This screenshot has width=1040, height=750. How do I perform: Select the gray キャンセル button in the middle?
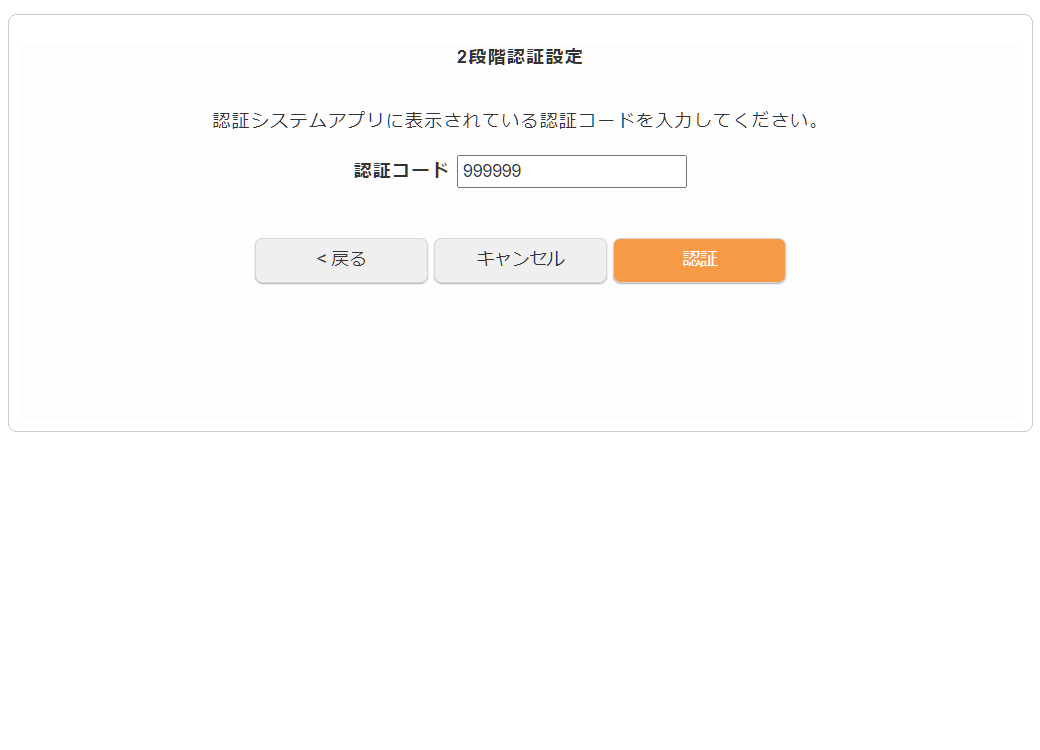(520, 261)
